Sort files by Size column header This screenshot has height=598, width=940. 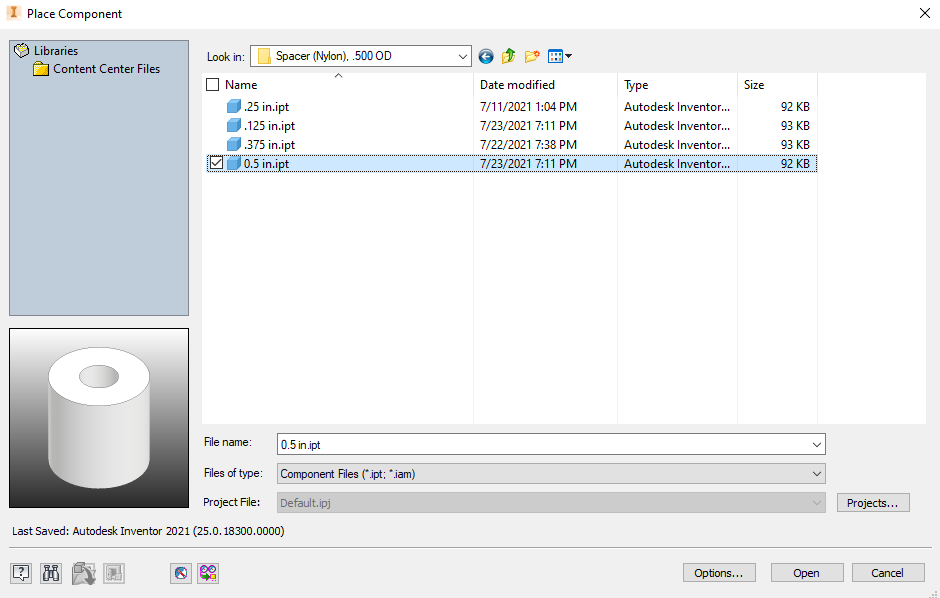(x=754, y=84)
